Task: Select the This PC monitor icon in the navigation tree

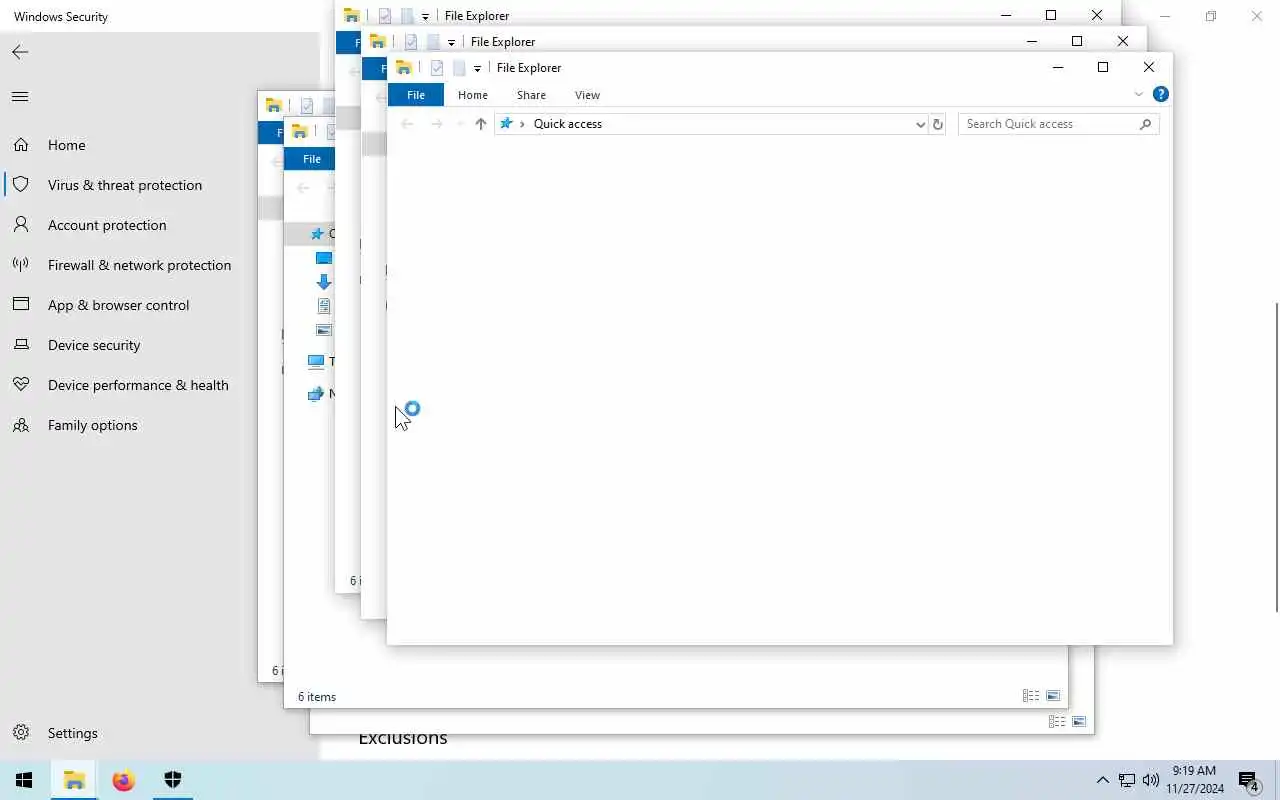Action: [316, 361]
